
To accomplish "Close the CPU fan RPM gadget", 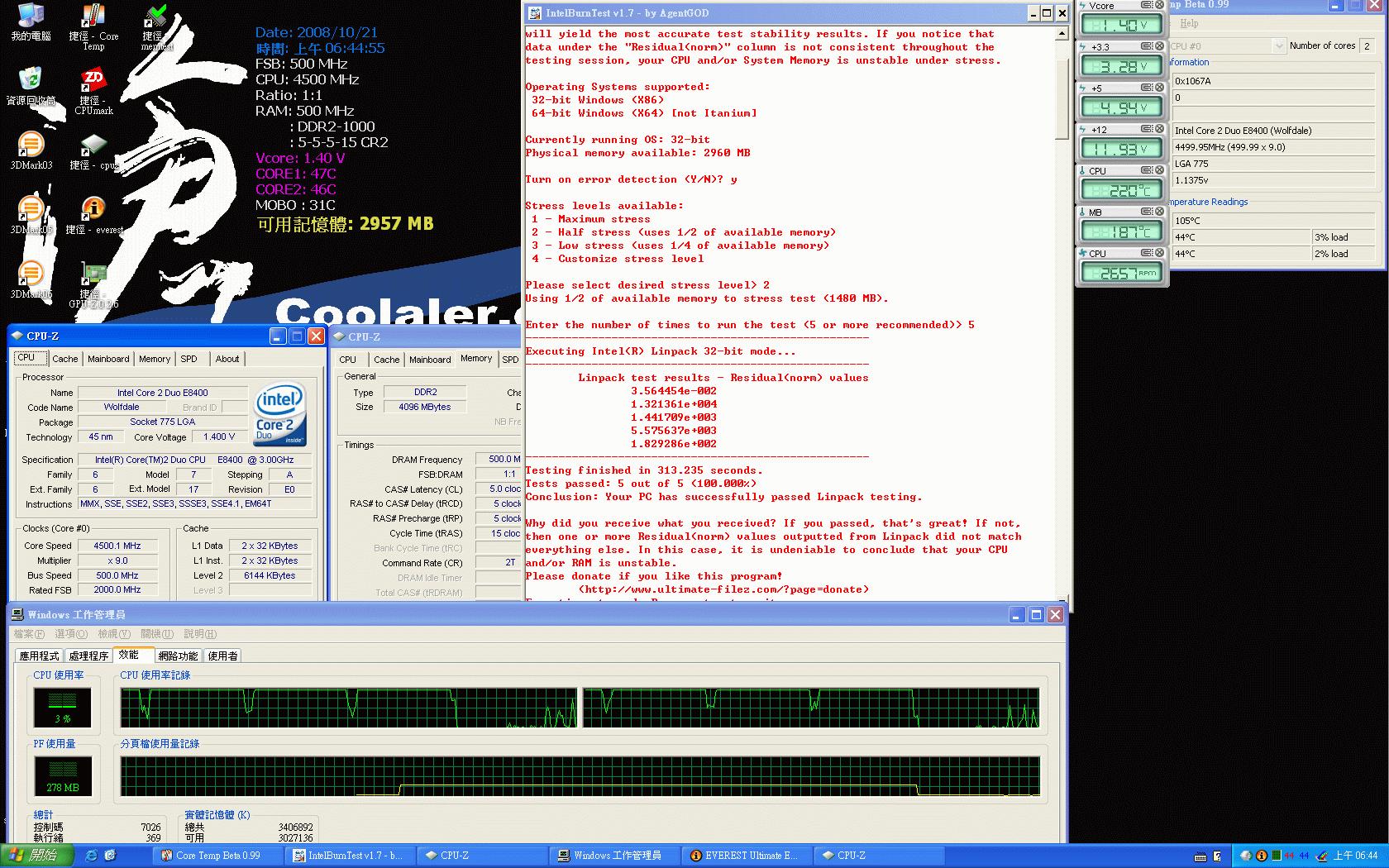I will coord(1159,253).
